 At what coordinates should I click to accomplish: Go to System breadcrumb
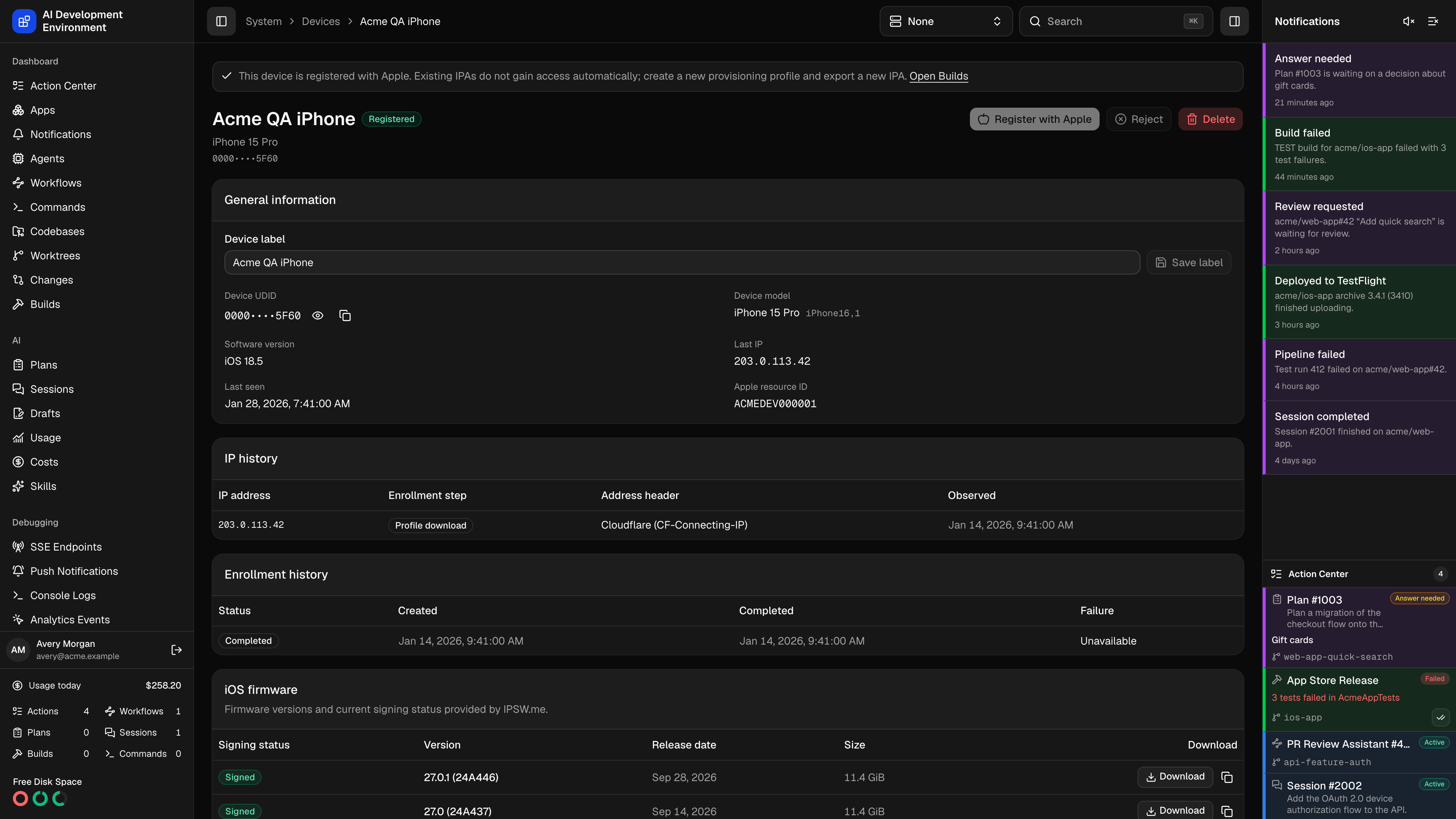click(x=264, y=21)
